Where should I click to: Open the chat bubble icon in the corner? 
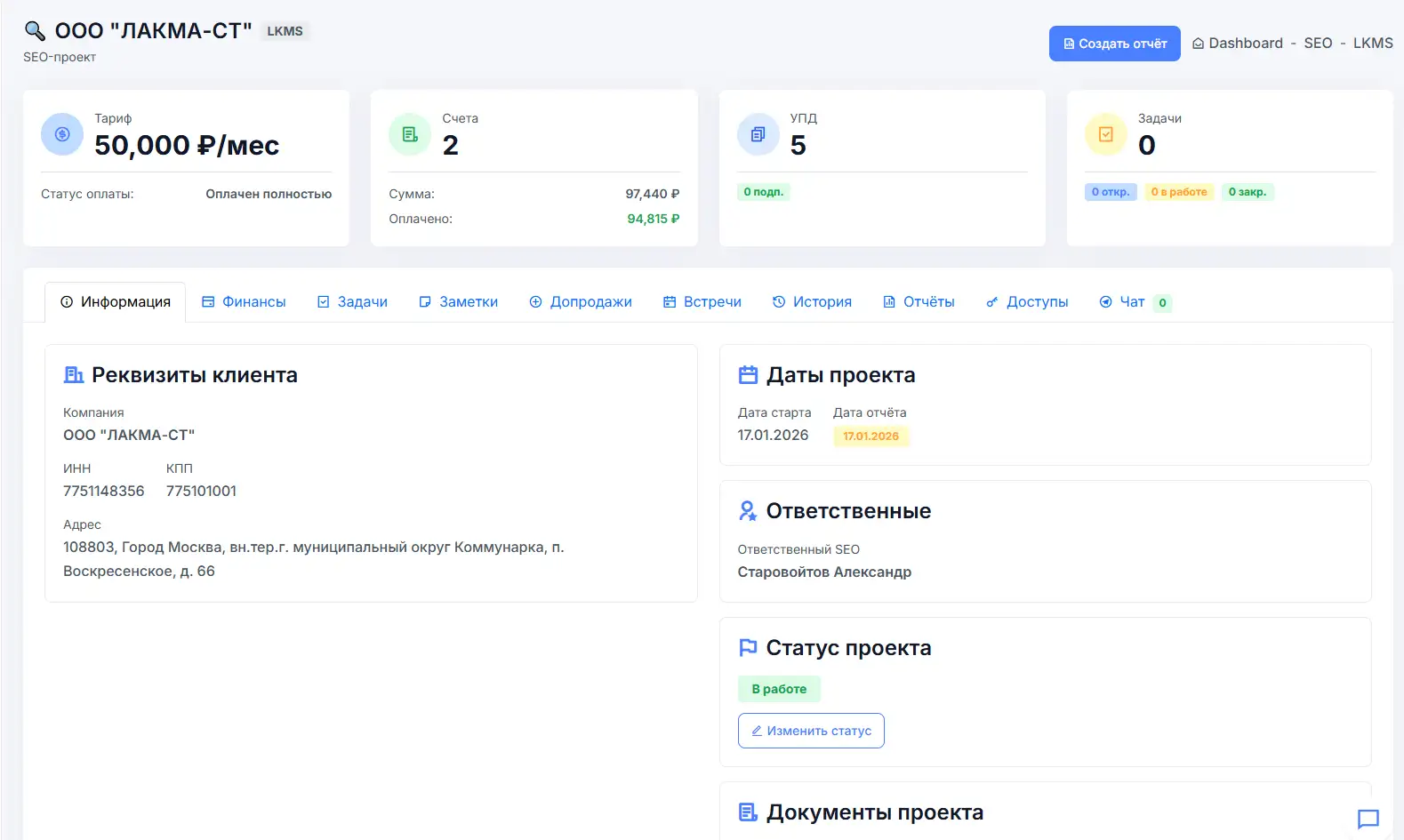pyautogui.click(x=1368, y=819)
